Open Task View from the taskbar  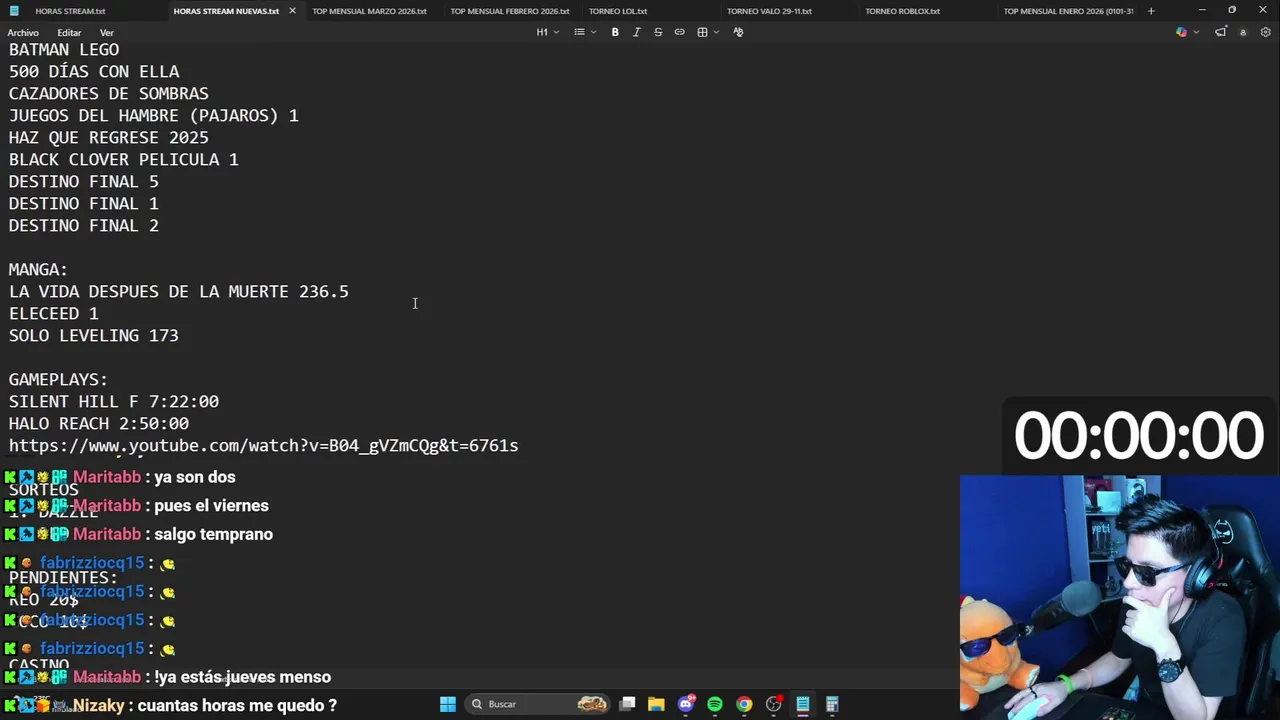click(627, 704)
